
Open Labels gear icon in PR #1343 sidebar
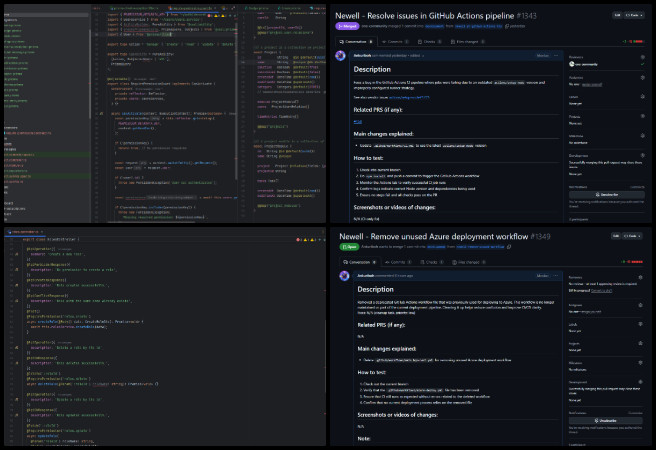pyautogui.click(x=643, y=97)
